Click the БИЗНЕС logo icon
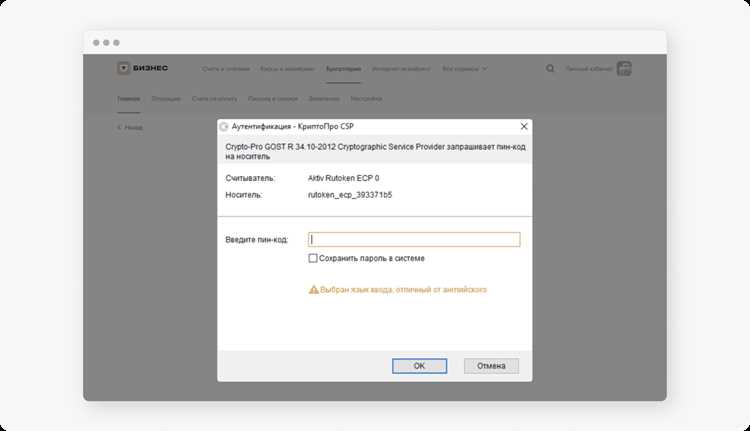 (123, 68)
